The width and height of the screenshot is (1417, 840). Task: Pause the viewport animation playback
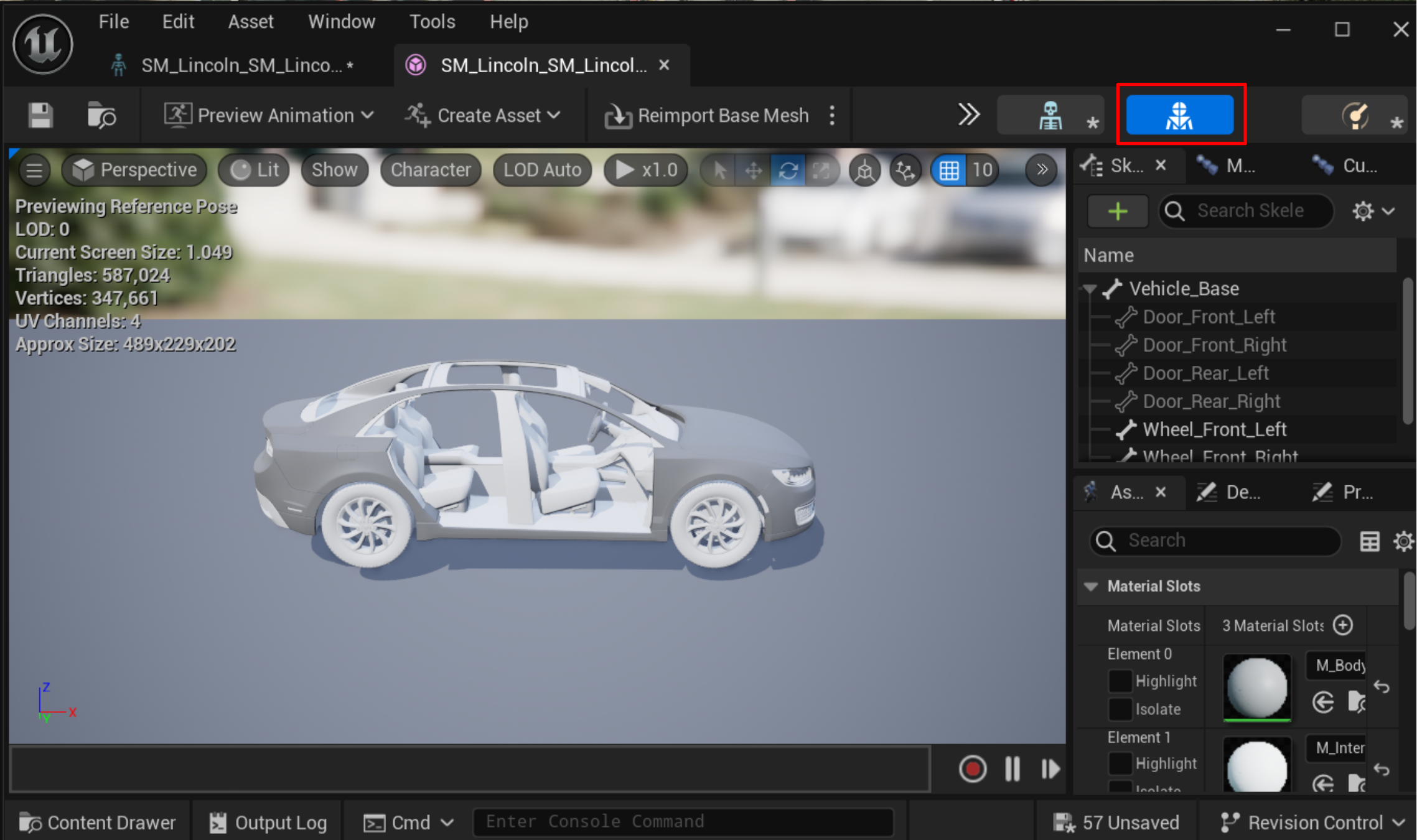1012,769
